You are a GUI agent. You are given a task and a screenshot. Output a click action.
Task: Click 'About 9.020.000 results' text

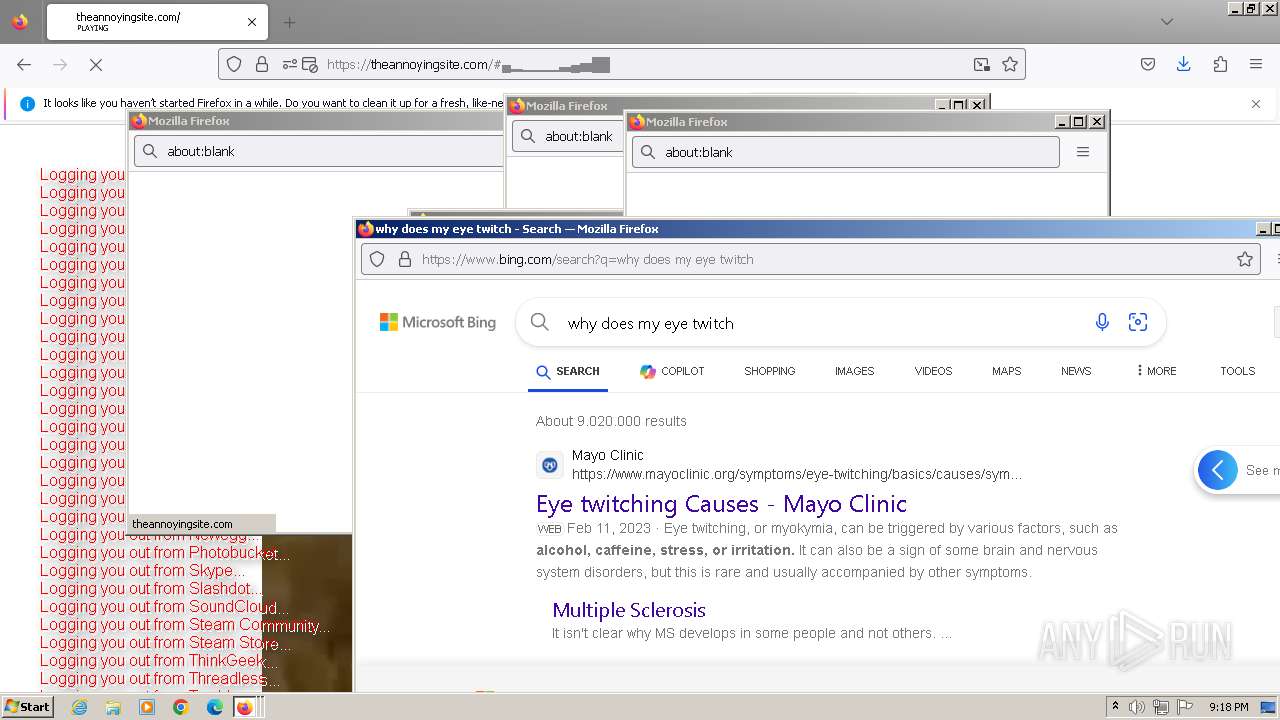(611, 421)
